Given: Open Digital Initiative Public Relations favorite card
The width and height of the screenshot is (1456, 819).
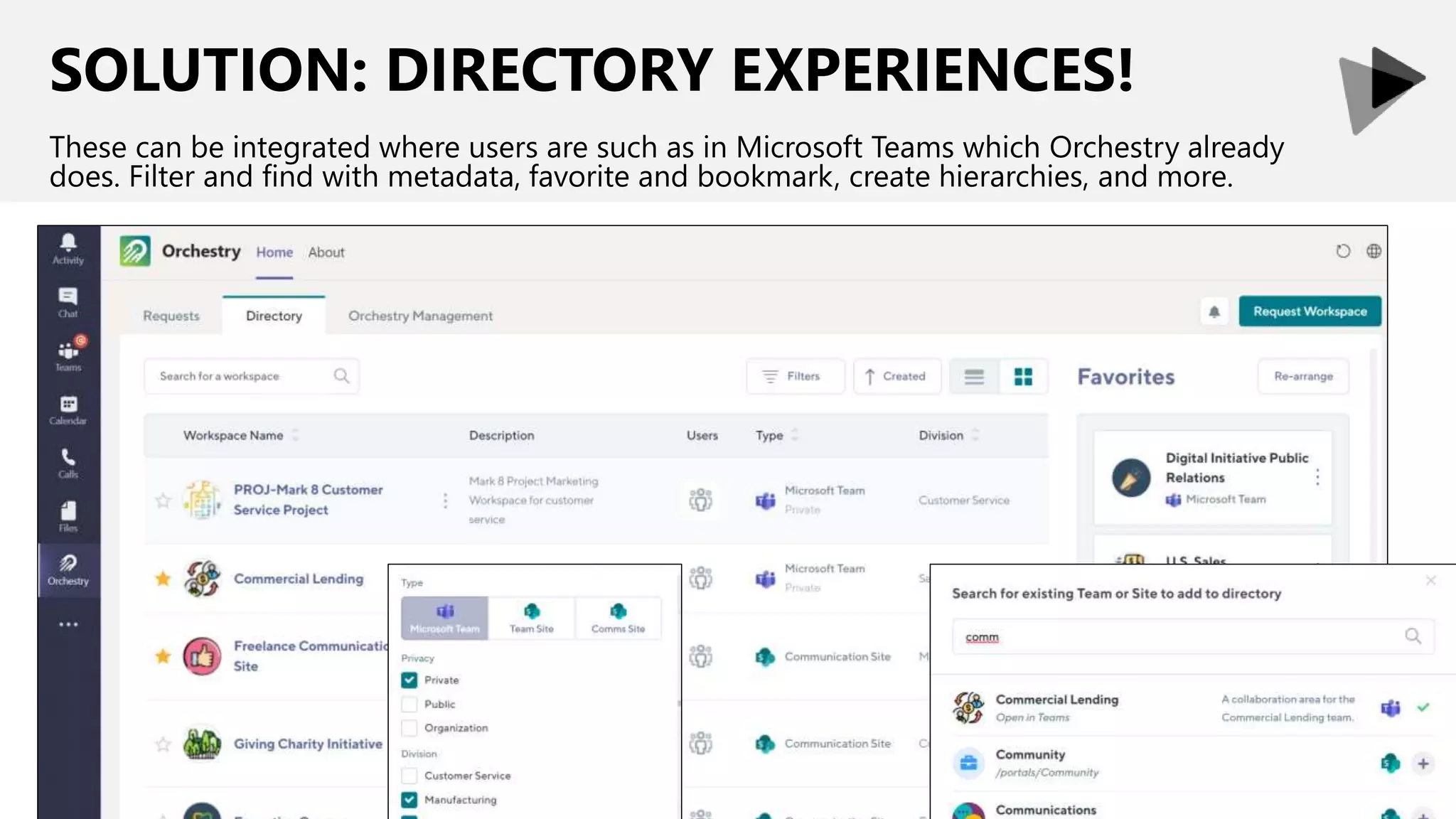Looking at the screenshot, I should click(x=1212, y=478).
